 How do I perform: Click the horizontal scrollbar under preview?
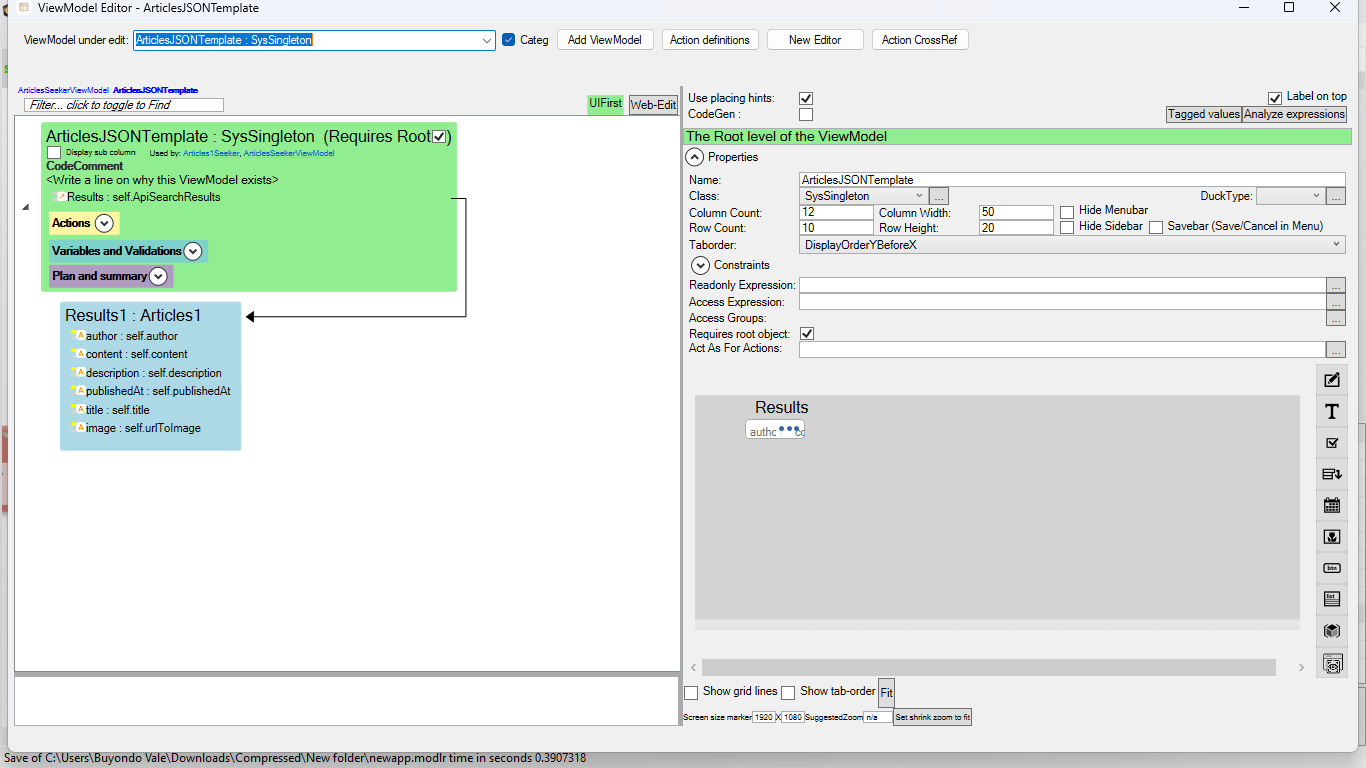988,667
